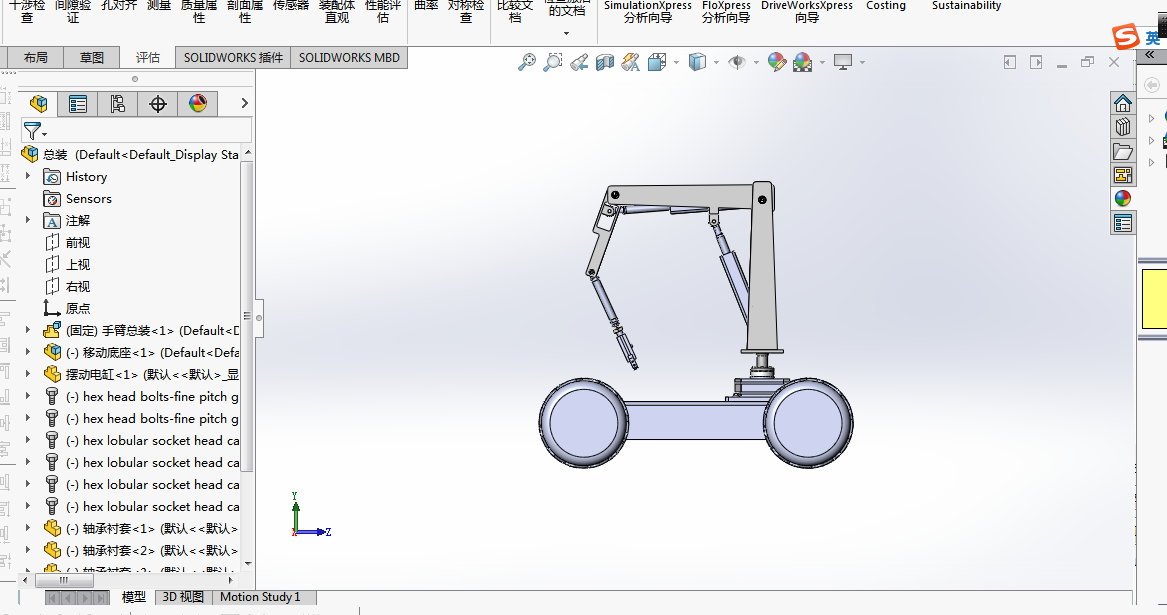Image resolution: width=1167 pixels, height=615 pixels.
Task: Open FeatureManager Design Tree tab
Action: point(38,103)
